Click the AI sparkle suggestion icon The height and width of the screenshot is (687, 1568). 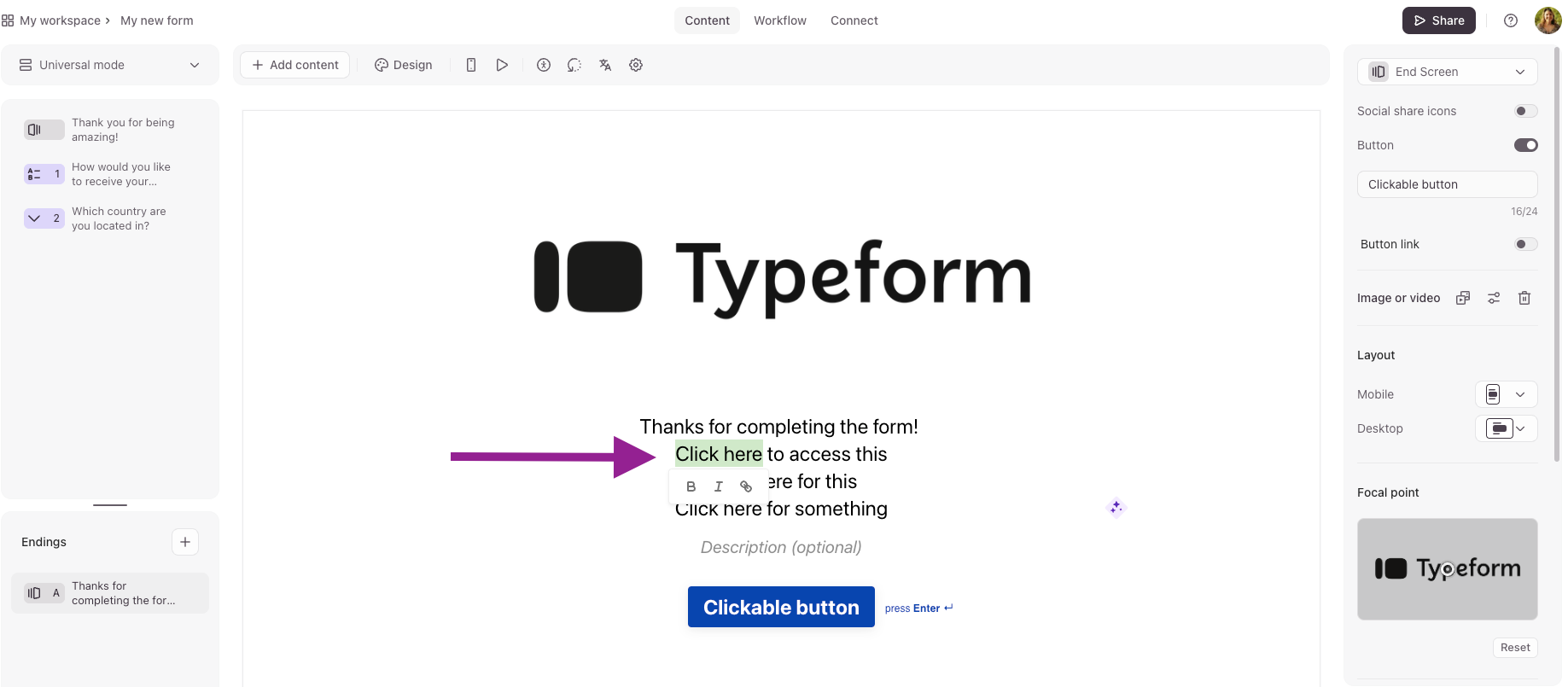pos(1116,508)
